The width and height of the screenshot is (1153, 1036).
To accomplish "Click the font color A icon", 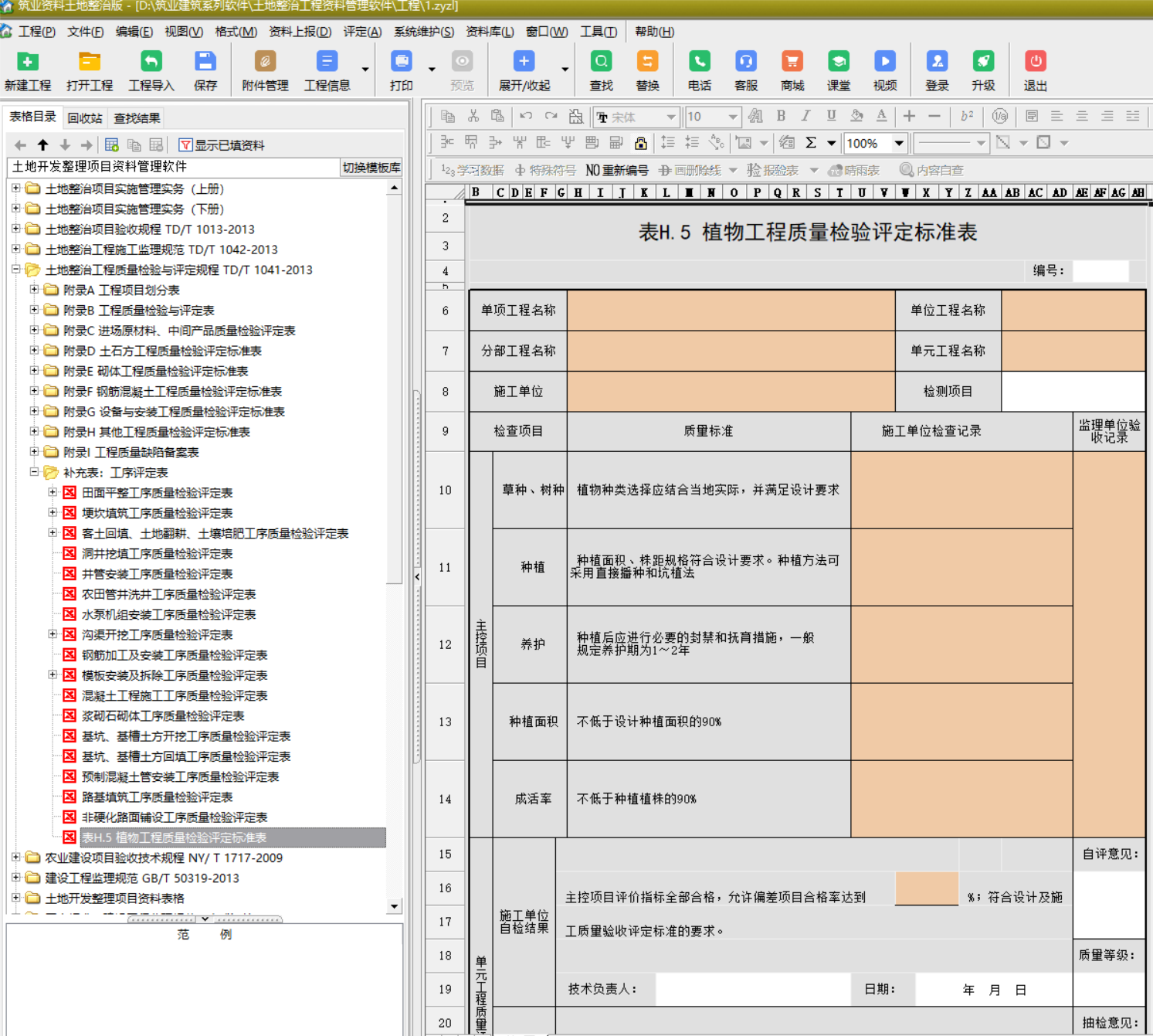I will (881, 117).
